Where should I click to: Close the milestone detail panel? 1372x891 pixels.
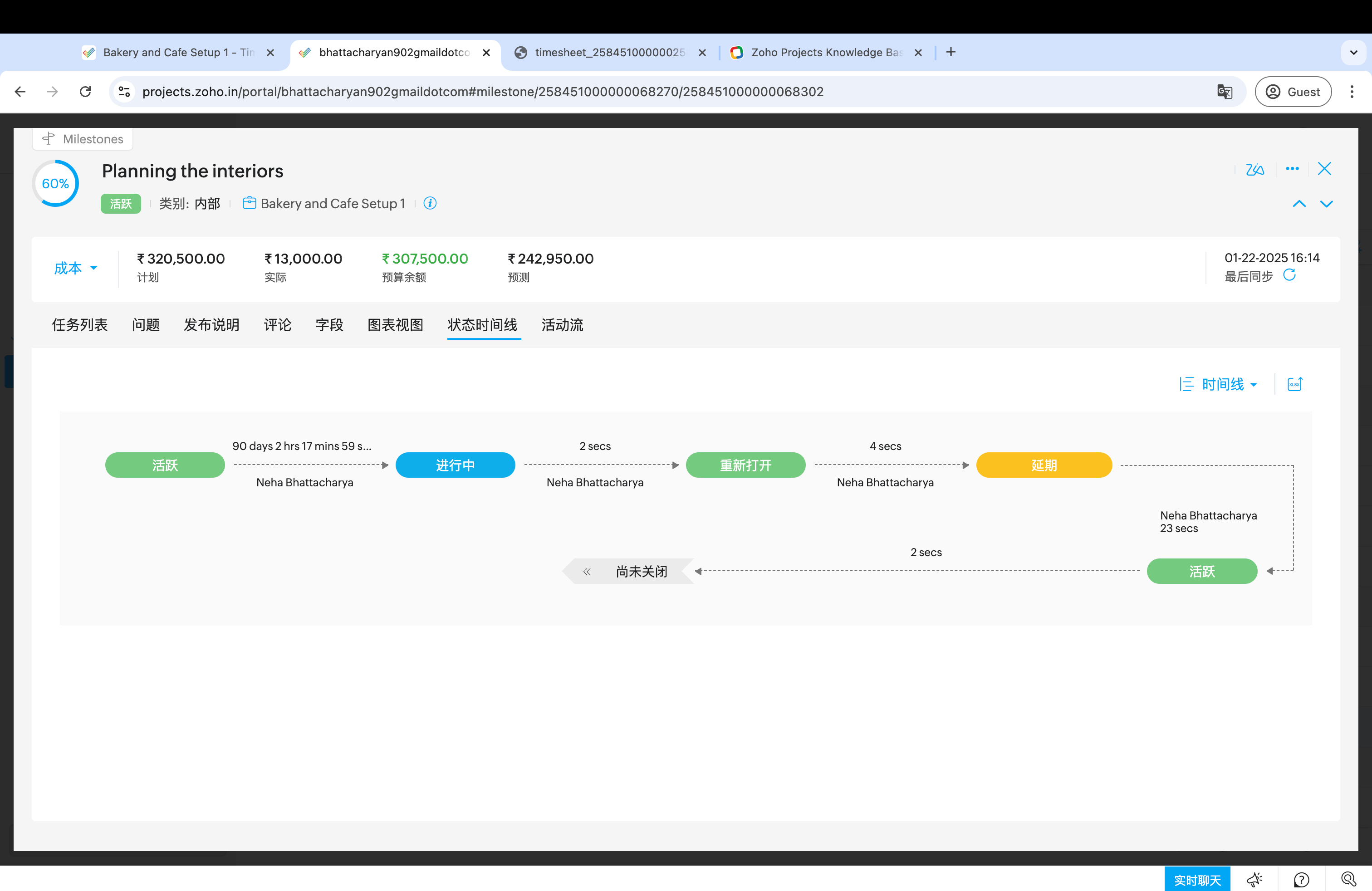coord(1324,169)
